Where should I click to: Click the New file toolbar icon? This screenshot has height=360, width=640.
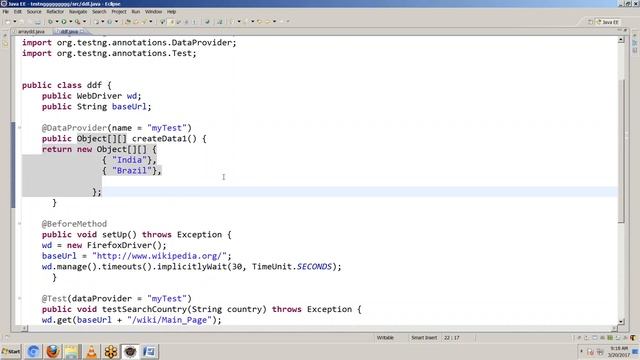(x=8, y=22)
